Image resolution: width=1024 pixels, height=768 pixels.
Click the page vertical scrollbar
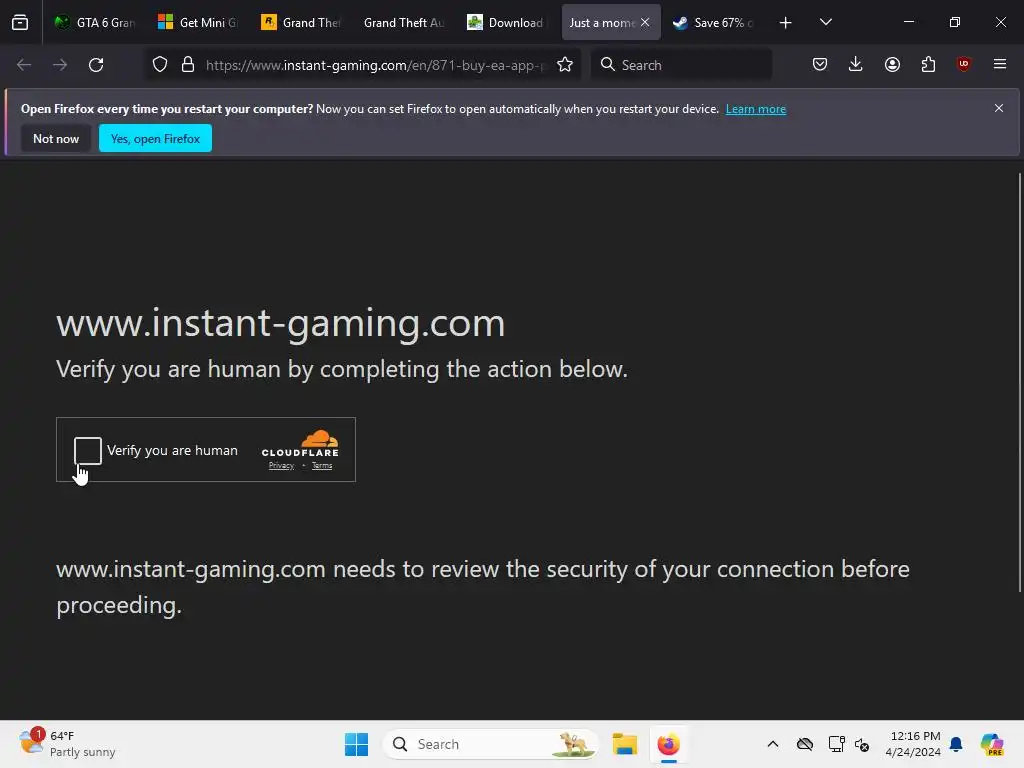click(1019, 383)
